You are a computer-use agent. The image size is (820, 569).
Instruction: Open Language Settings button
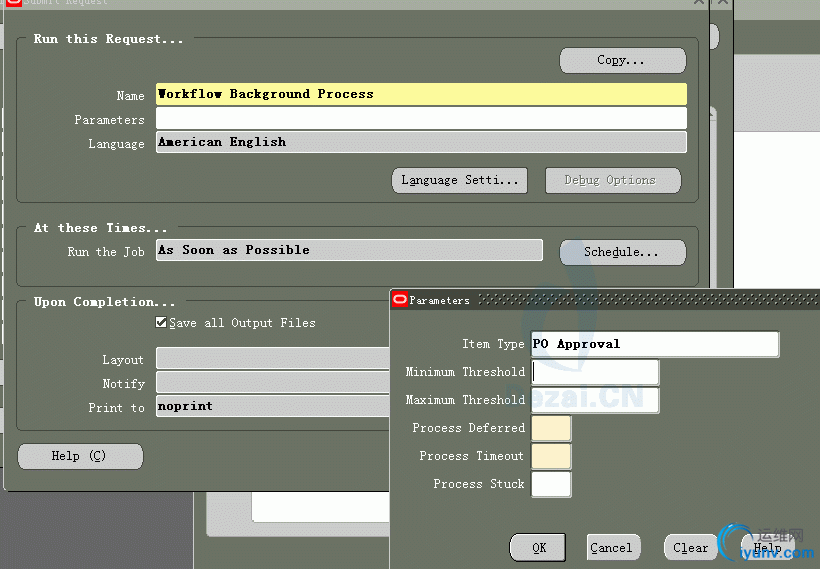coord(460,180)
